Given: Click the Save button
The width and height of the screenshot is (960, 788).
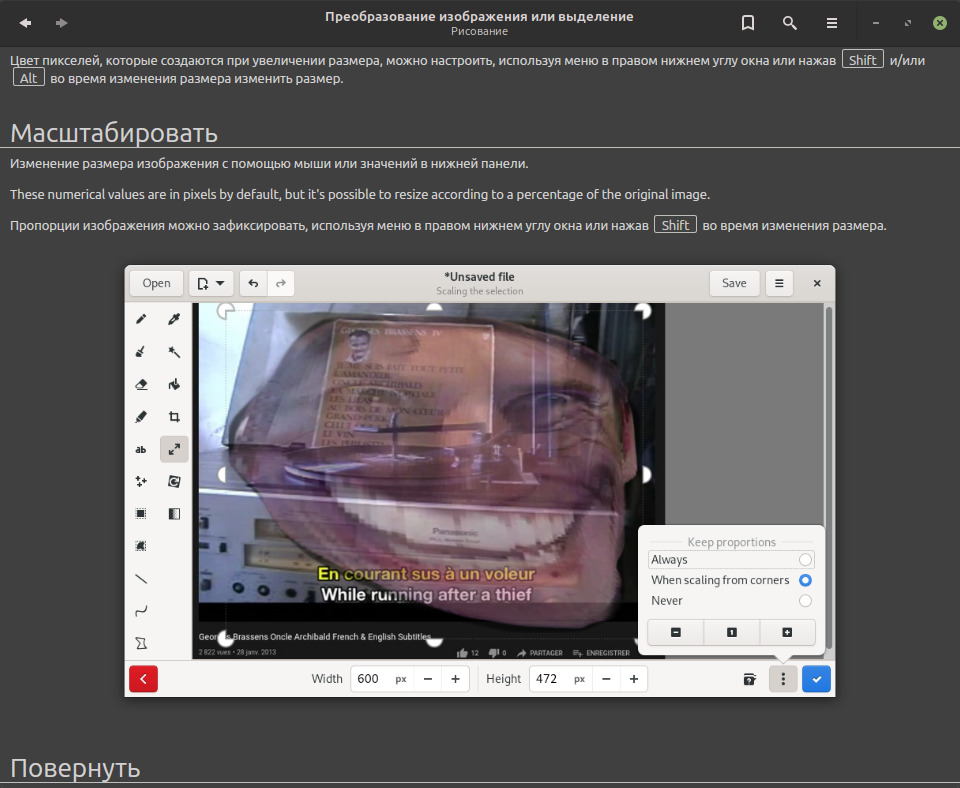Looking at the screenshot, I should click(x=734, y=283).
